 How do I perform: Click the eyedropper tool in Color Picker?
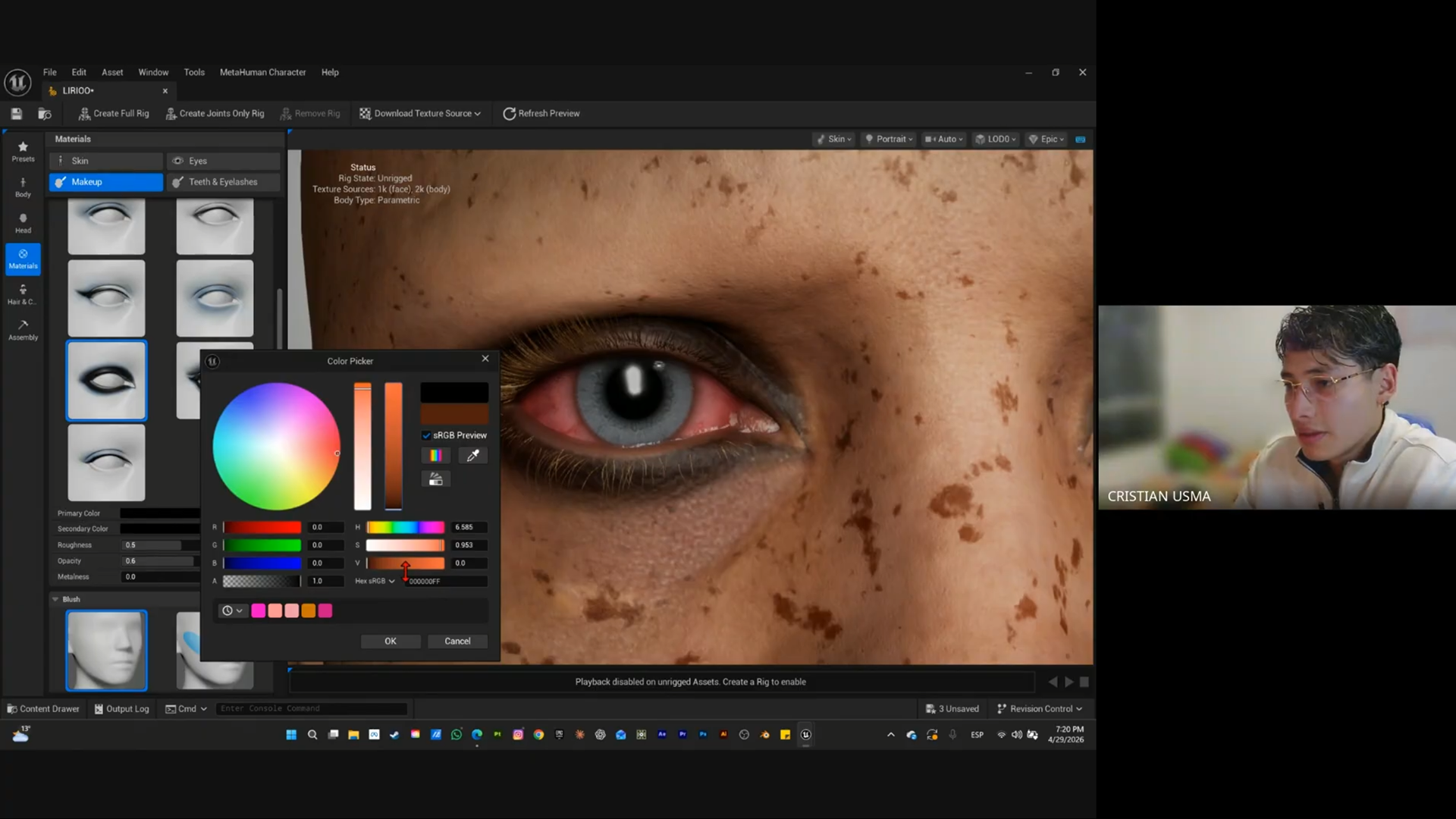472,456
